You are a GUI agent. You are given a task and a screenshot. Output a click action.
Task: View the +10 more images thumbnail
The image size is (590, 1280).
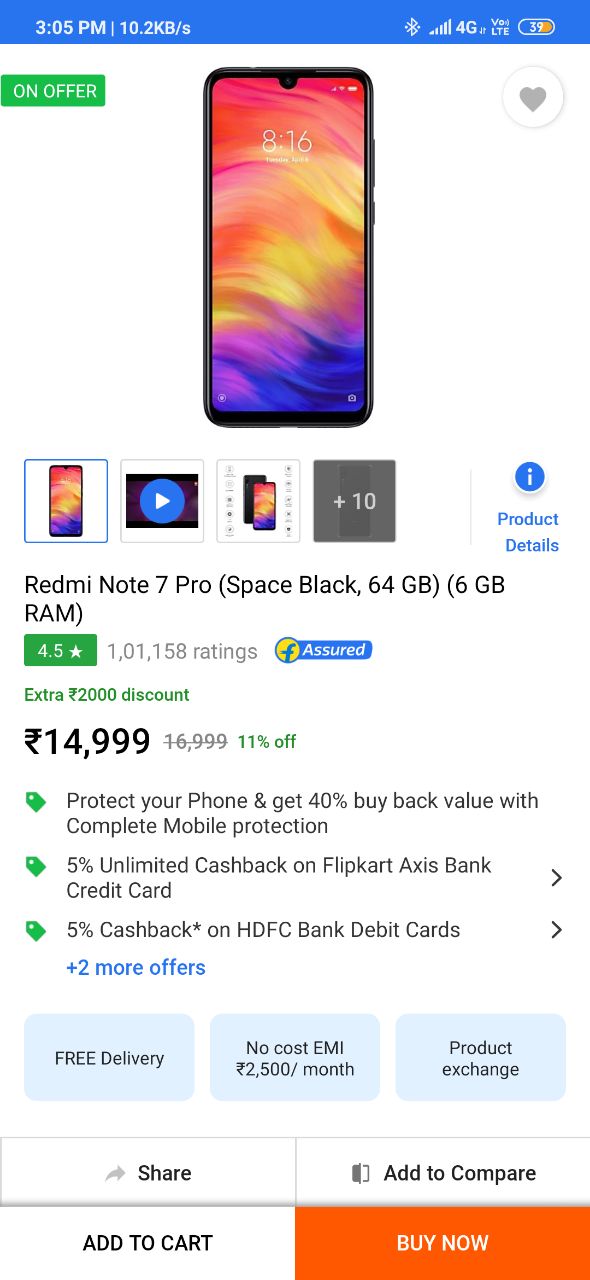pos(354,501)
